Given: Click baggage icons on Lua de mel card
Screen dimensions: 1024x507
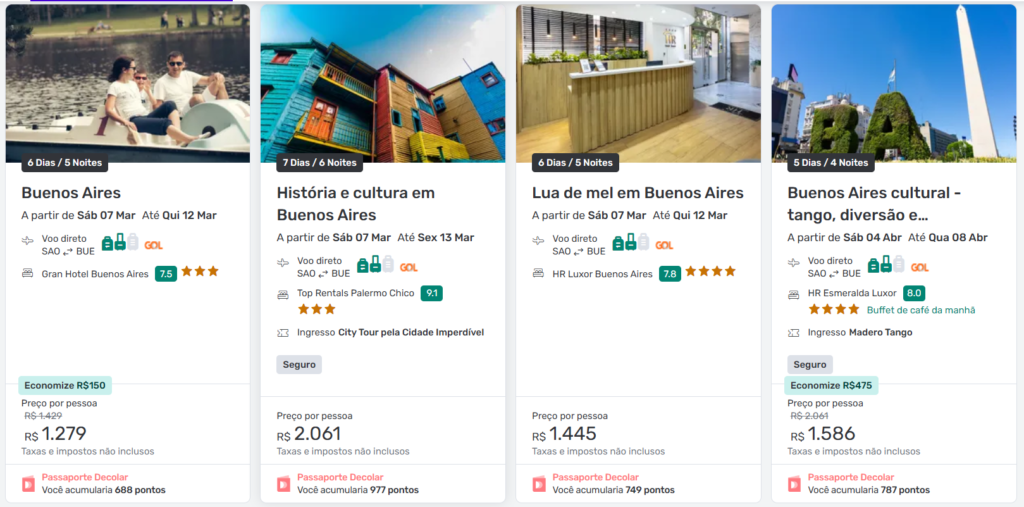Looking at the screenshot, I should click(x=630, y=242).
